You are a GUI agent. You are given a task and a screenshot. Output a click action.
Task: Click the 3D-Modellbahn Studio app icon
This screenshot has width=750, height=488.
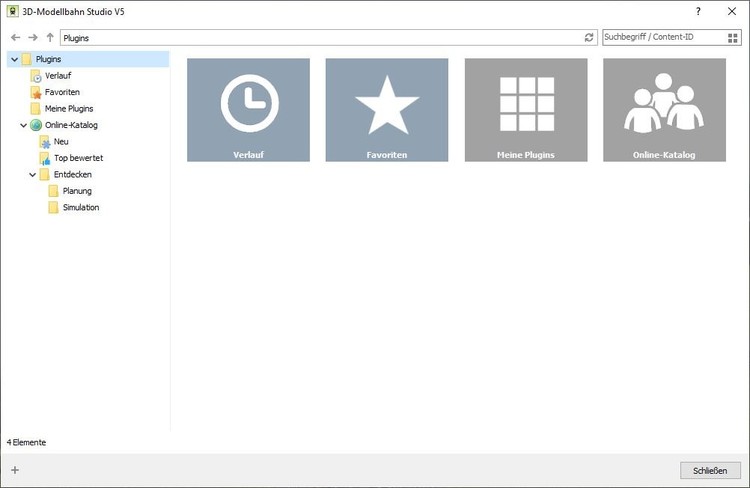pos(12,11)
